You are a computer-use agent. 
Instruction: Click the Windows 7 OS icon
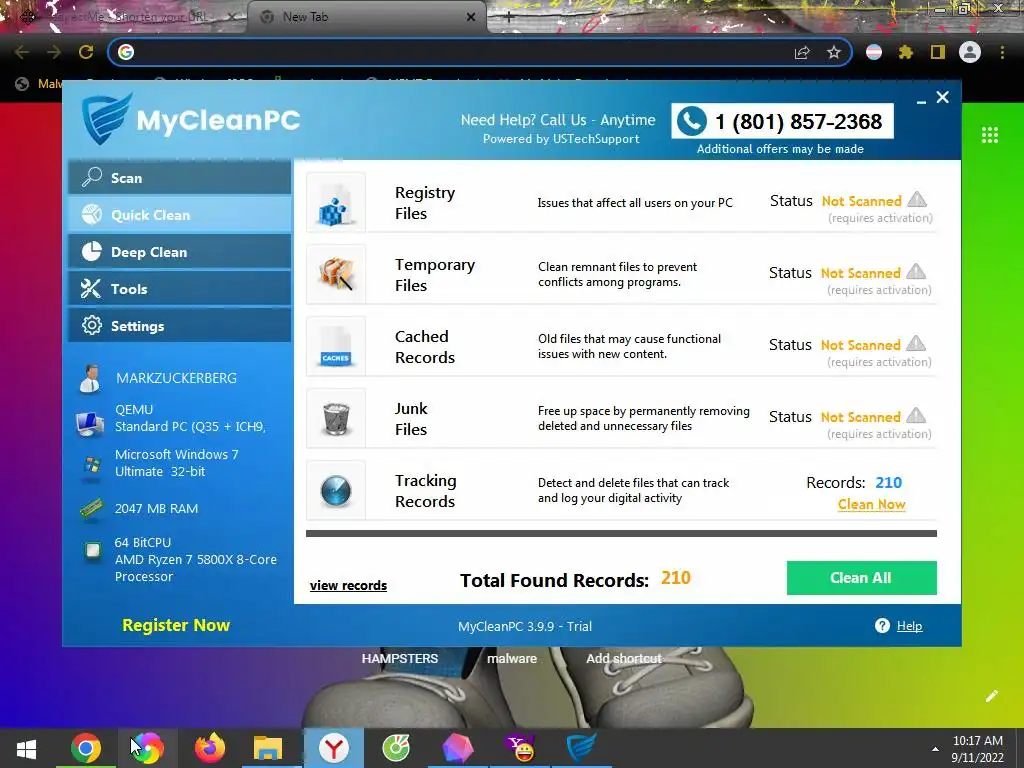92,466
